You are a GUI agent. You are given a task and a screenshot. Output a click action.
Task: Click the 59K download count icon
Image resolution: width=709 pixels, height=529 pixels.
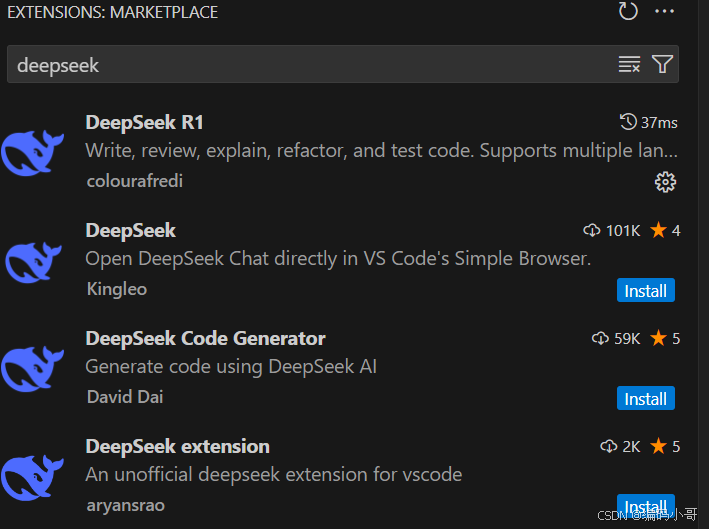pos(600,339)
